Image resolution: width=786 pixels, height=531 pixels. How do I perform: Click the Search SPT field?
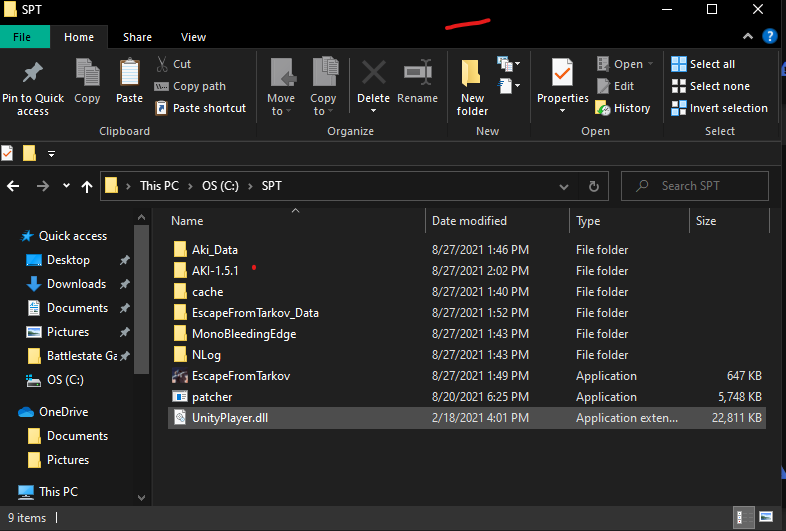click(x=695, y=186)
